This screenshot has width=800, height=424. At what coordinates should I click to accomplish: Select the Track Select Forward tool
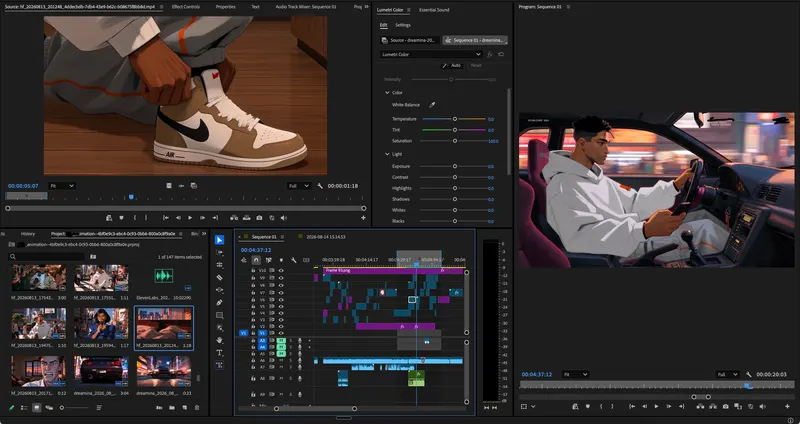(x=219, y=253)
